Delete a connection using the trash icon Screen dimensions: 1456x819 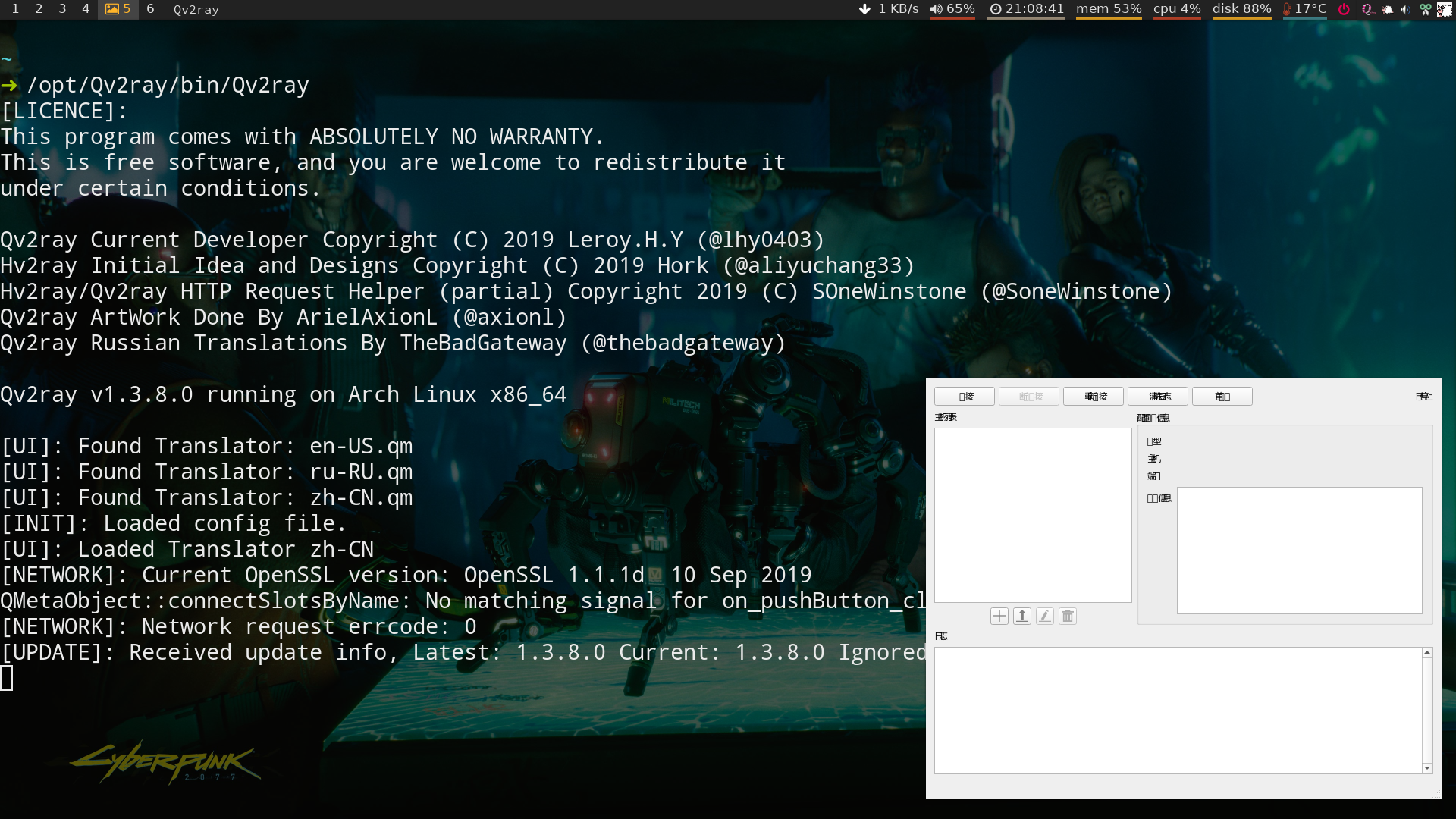coord(1067,616)
